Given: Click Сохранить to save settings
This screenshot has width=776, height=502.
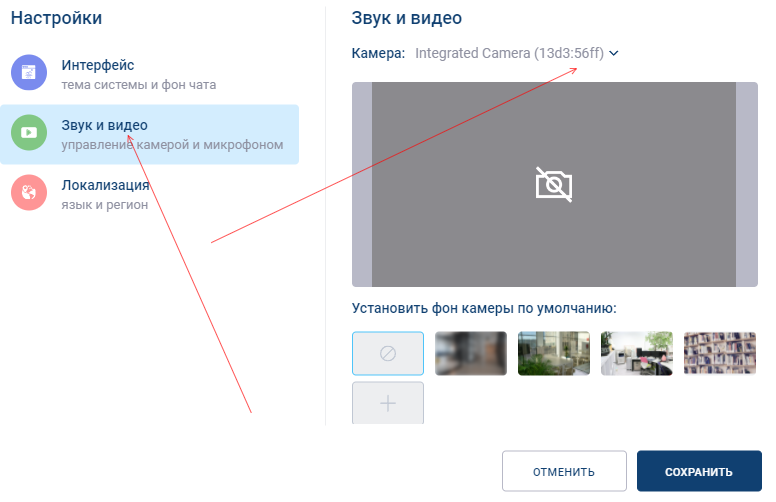Looking at the screenshot, I should 699,471.
